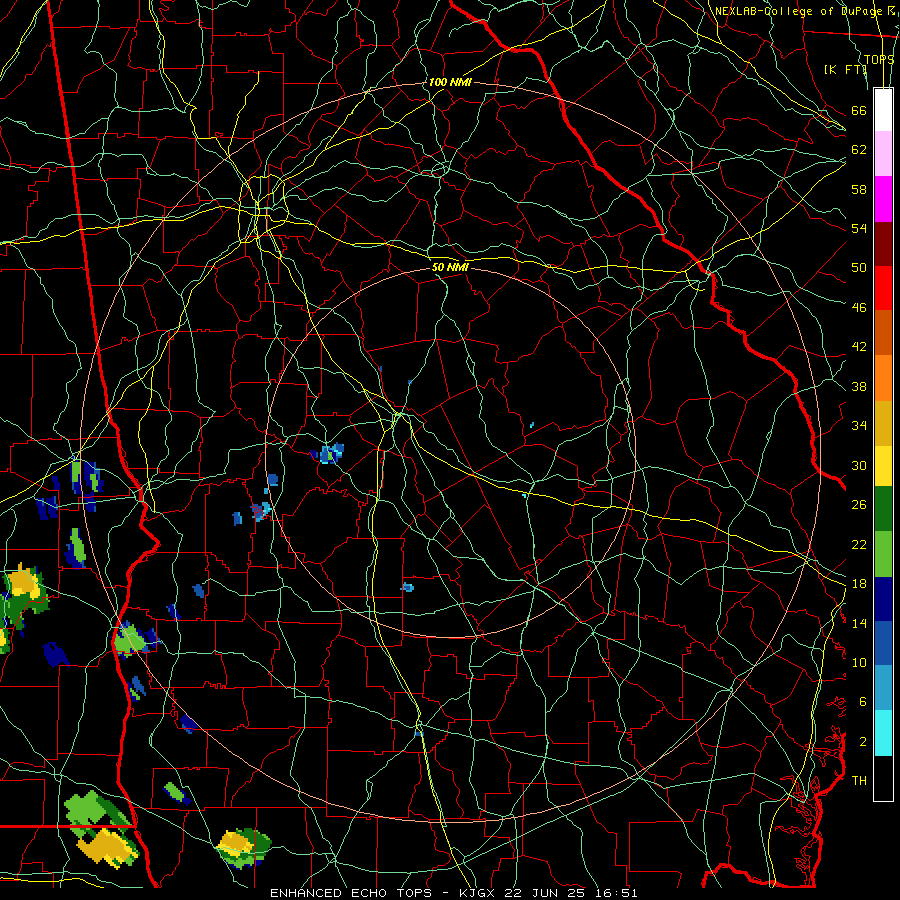
Task: Click the legend value 22
Action: point(859,544)
